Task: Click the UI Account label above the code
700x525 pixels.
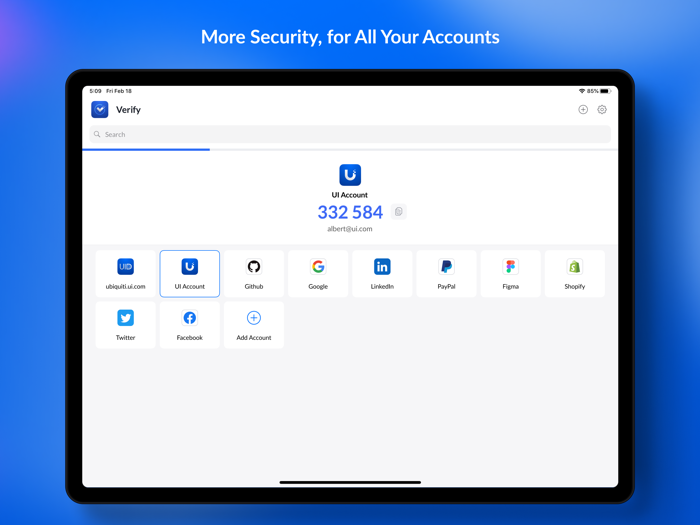Action: [x=350, y=195]
